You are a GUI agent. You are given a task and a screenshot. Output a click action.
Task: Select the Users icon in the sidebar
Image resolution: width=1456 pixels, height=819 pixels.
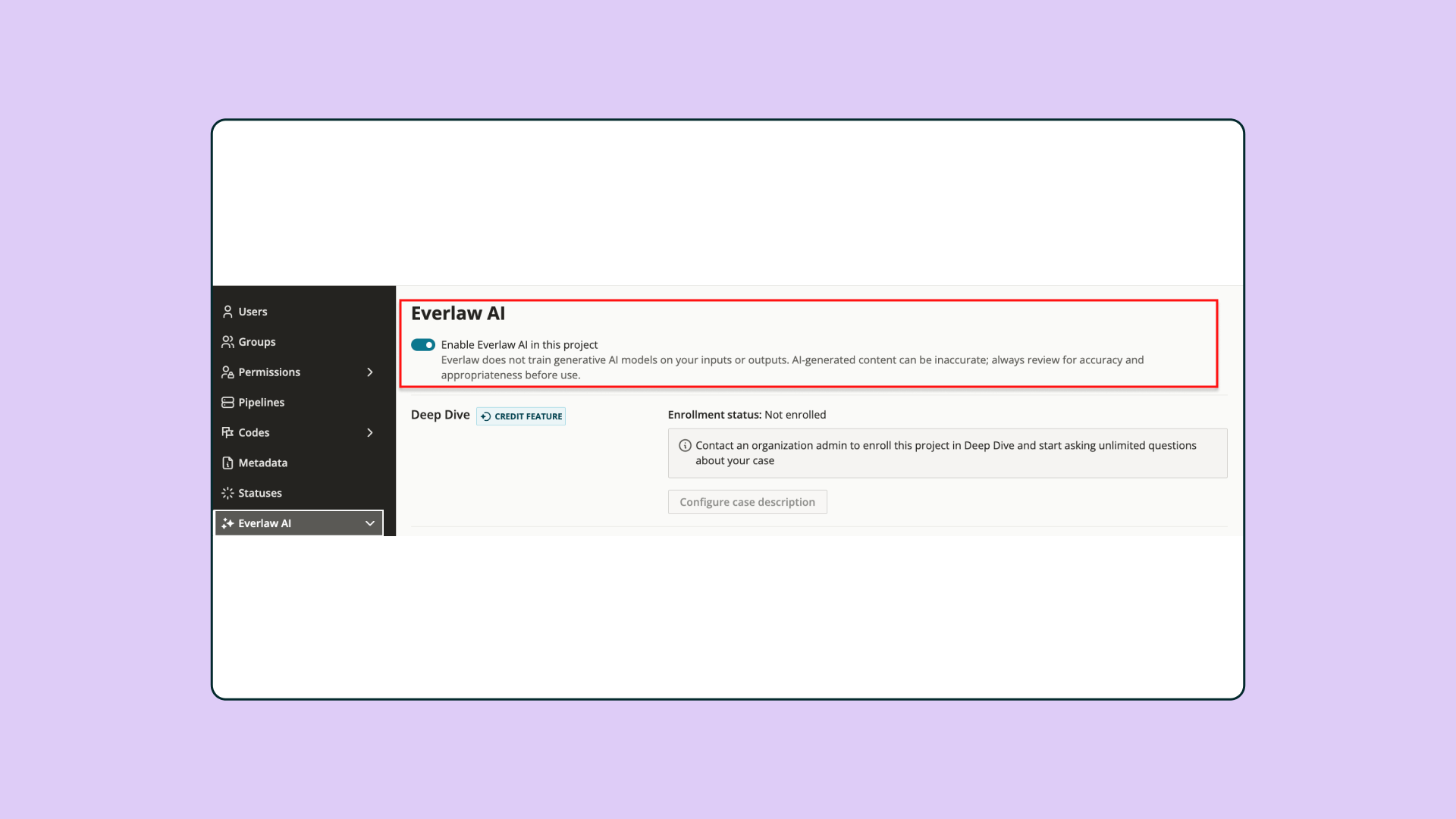[x=227, y=311]
